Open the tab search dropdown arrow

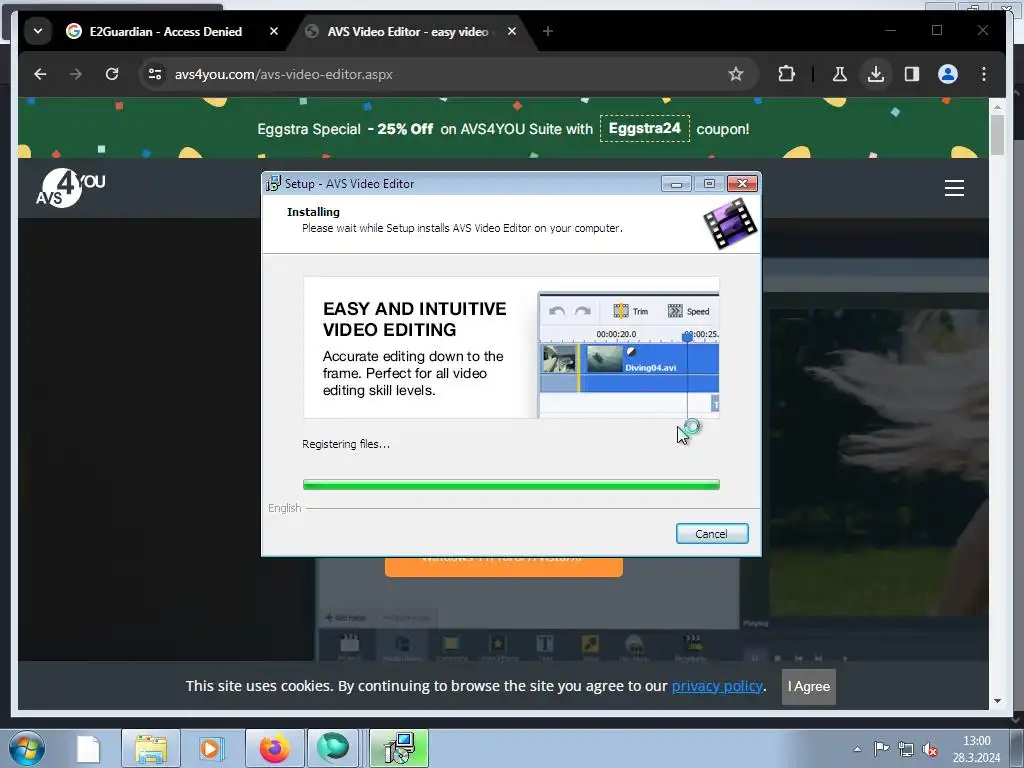click(x=38, y=31)
